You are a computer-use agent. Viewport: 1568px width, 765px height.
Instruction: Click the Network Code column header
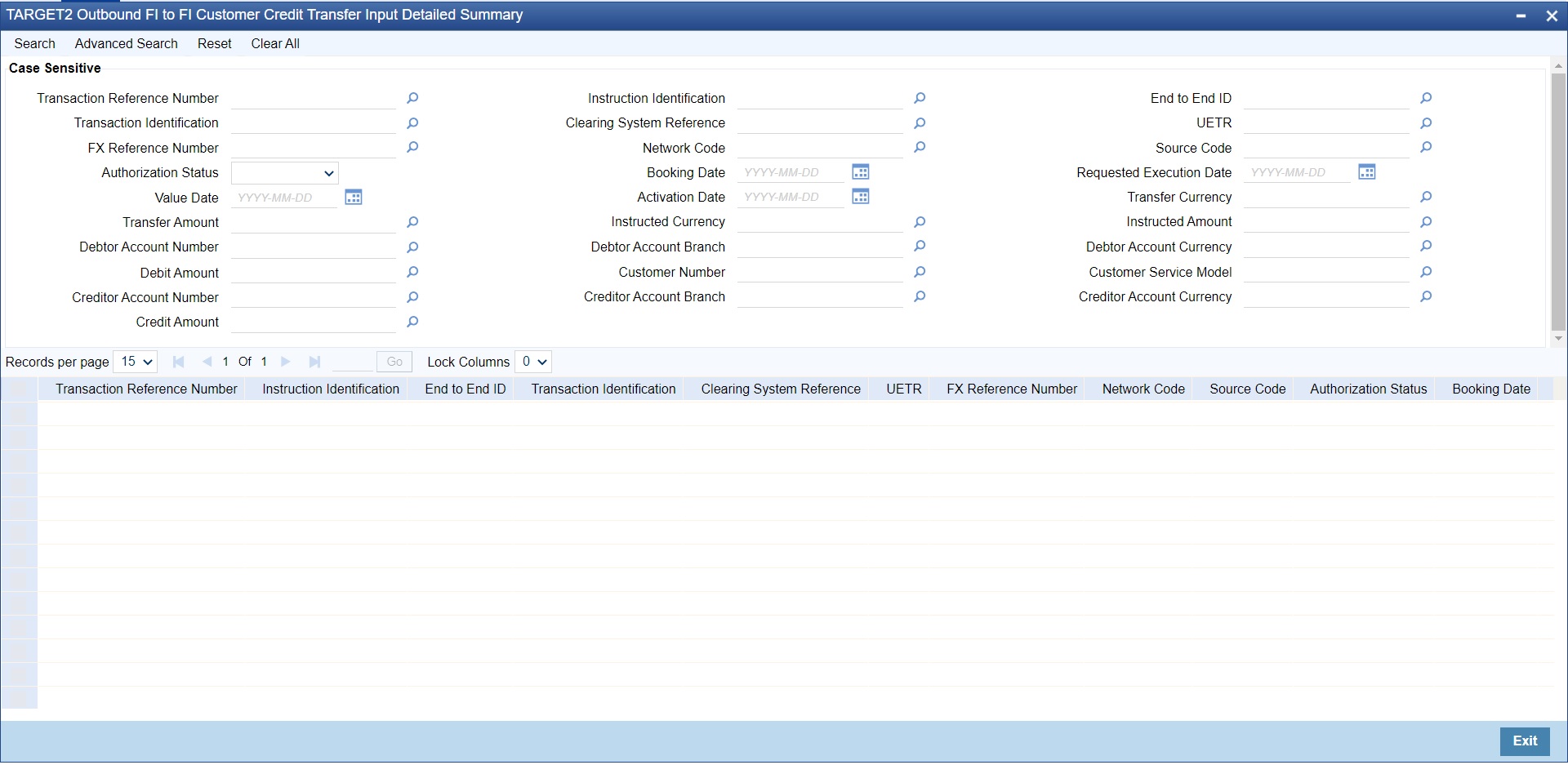point(1143,389)
